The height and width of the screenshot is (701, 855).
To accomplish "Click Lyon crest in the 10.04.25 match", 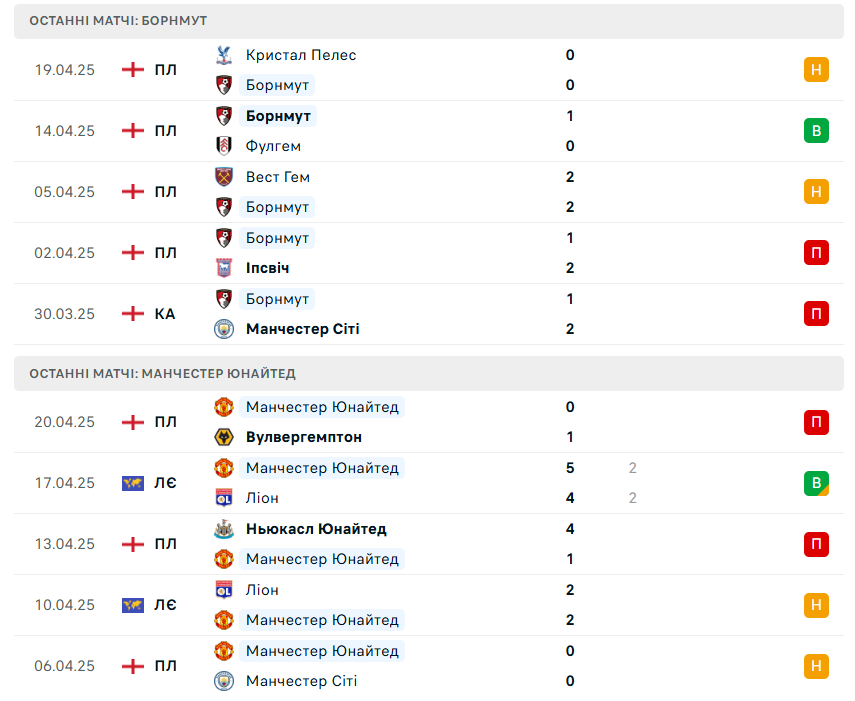I will 224,590.
